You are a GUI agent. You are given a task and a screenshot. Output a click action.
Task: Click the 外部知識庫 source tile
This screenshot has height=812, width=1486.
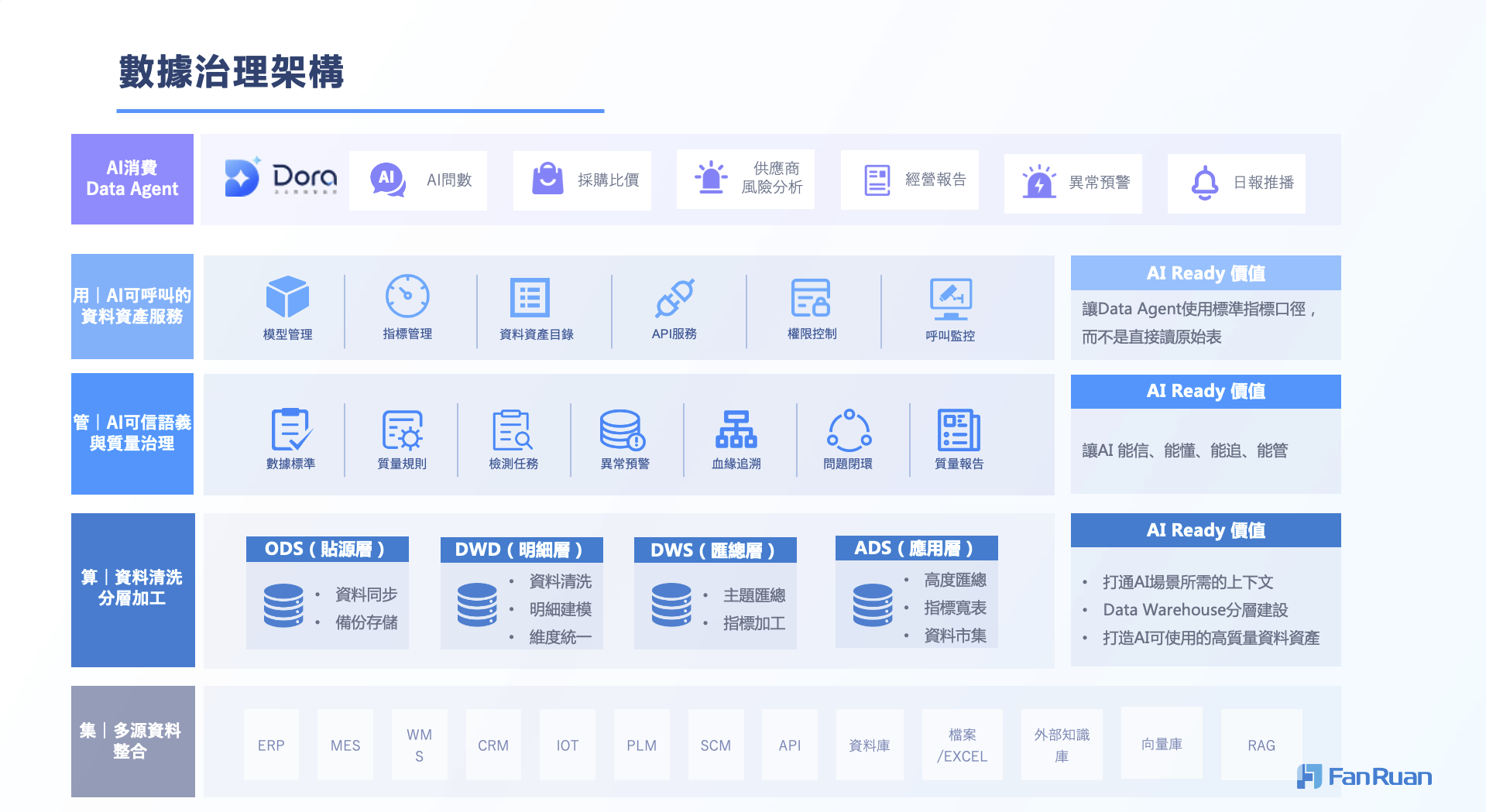1062,745
